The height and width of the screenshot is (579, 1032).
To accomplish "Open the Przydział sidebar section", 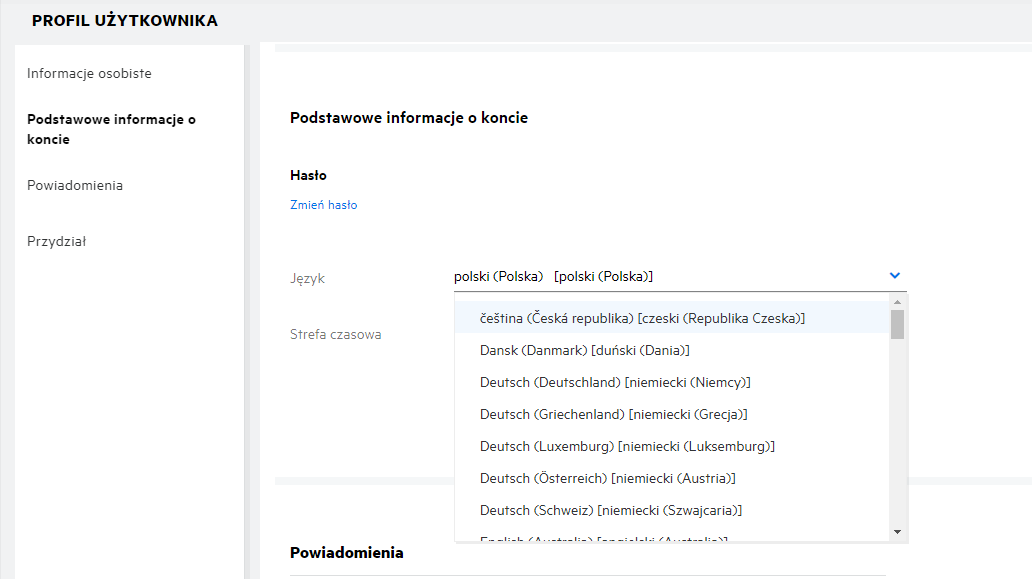I will pyautogui.click(x=56, y=241).
